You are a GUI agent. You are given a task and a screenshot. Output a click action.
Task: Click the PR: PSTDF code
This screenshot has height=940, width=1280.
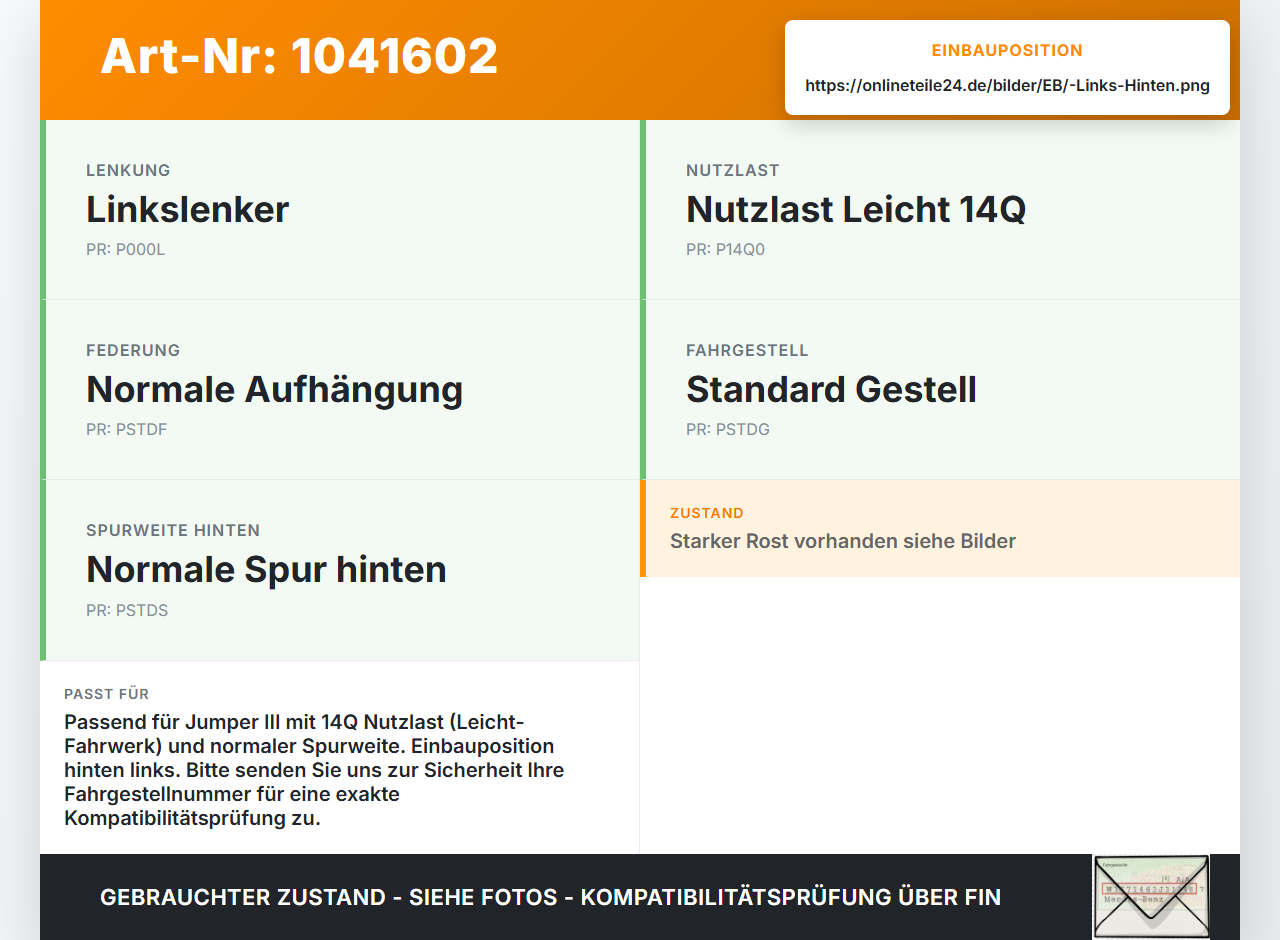point(126,430)
